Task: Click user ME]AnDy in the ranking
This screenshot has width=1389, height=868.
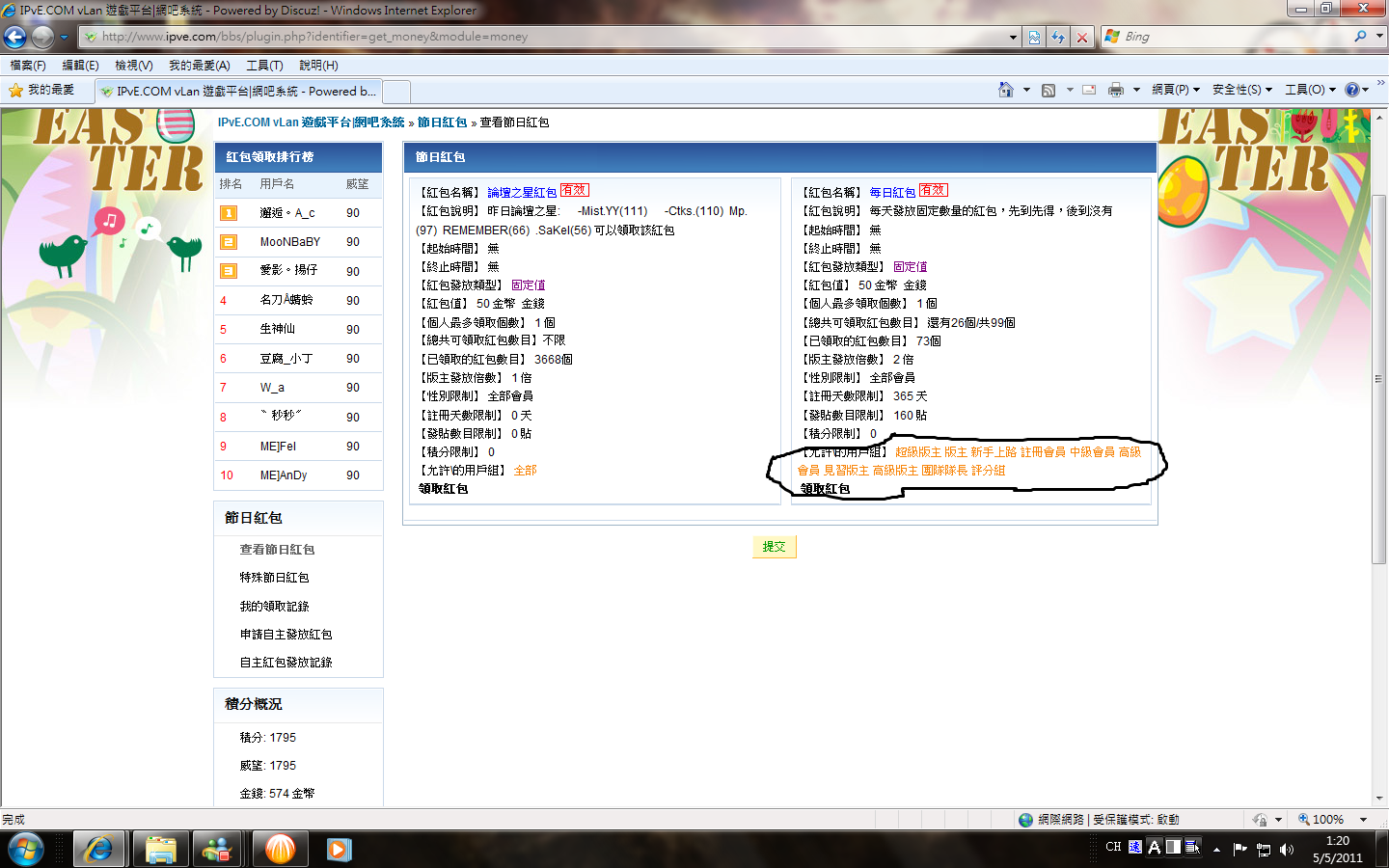Action: pos(284,475)
